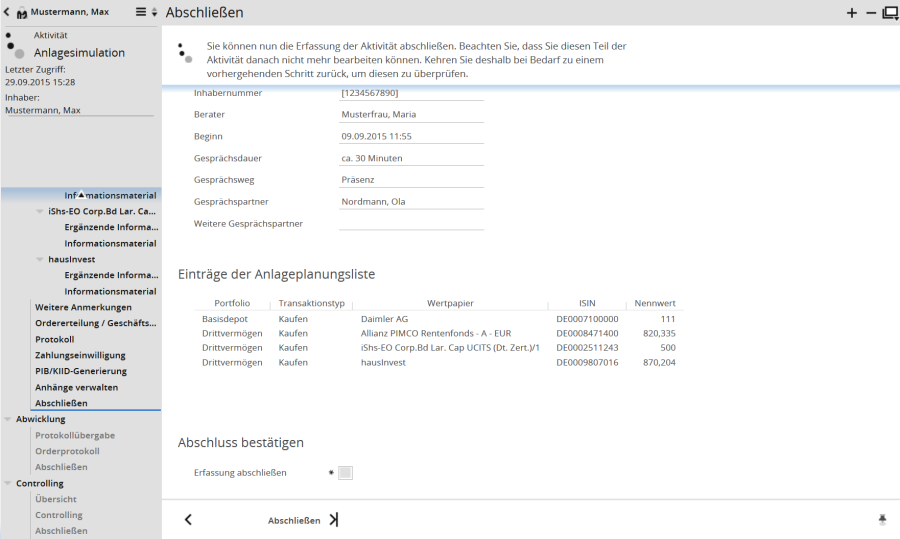Screen dimensions: 900x539
Task: Click the Weitere Gesprächspartner input field
Action: tap(411, 223)
